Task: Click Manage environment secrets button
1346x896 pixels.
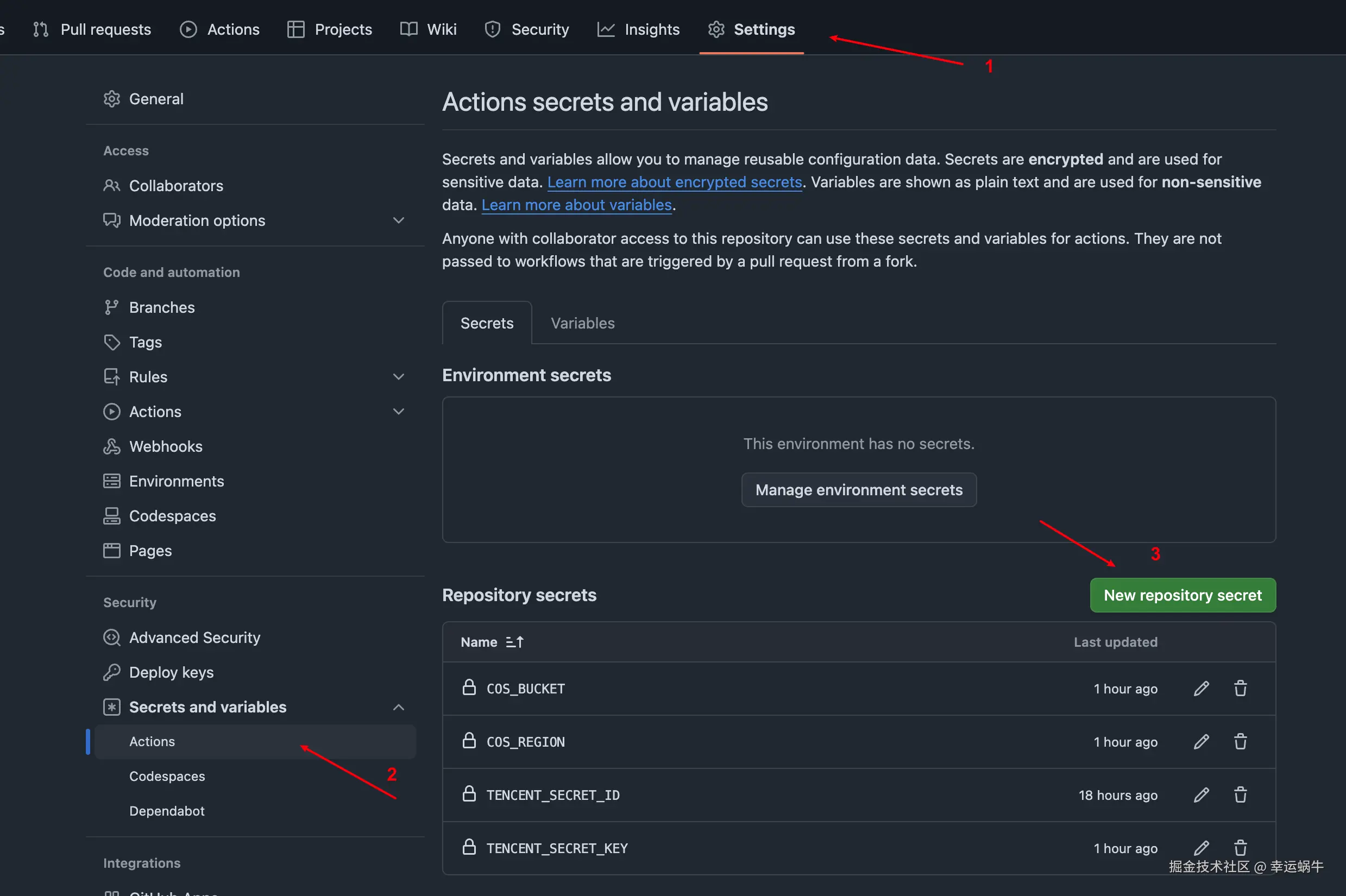Action: point(858,490)
